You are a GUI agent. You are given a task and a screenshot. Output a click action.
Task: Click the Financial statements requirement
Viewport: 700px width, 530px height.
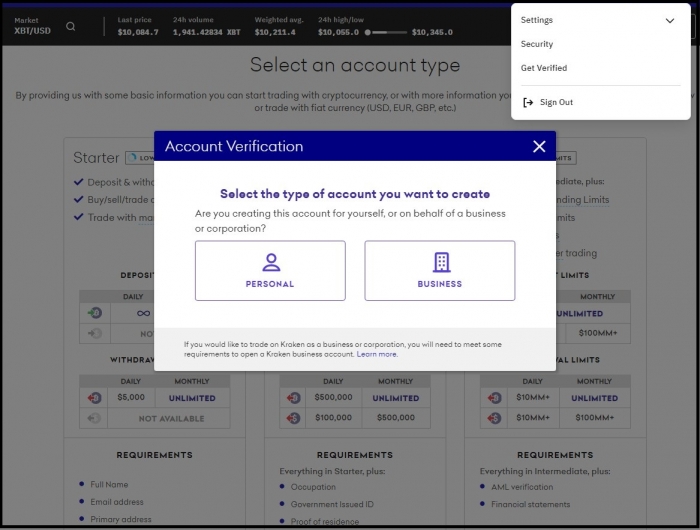pos(530,505)
